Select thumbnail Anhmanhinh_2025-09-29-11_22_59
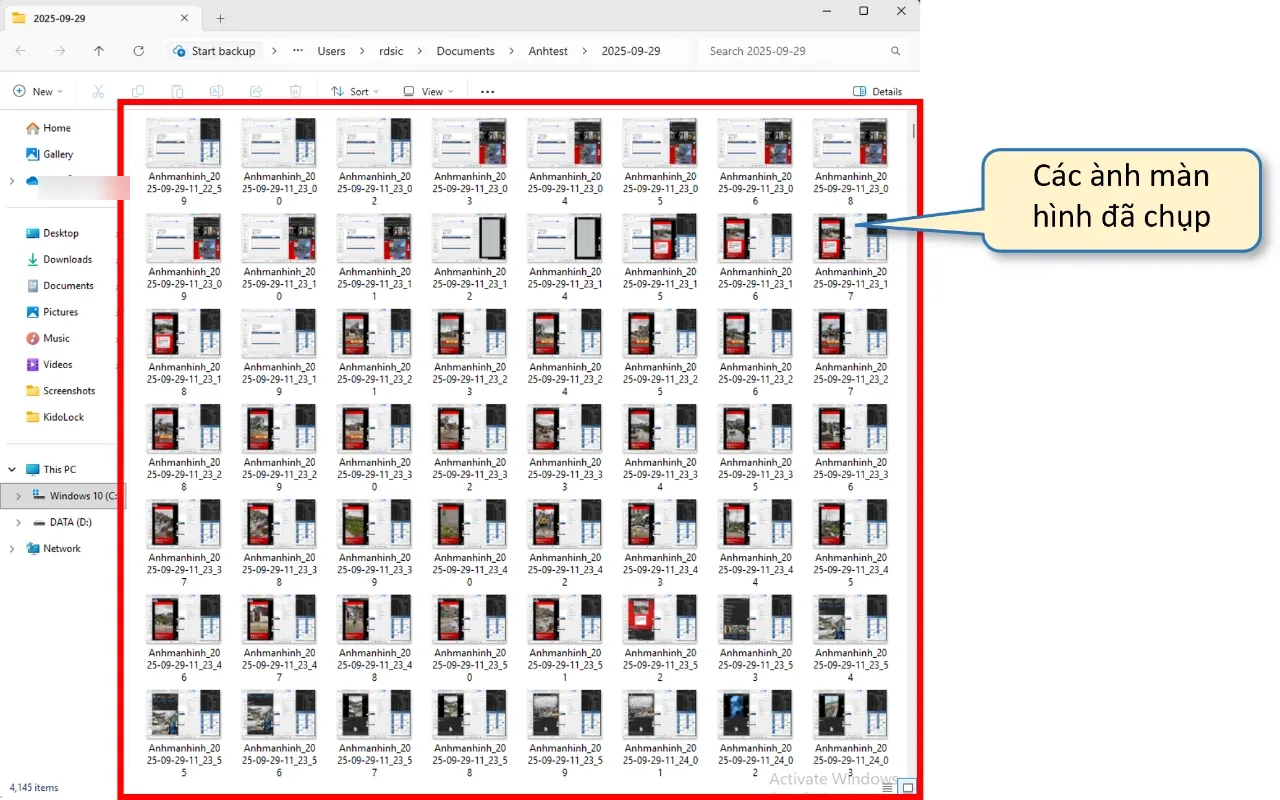The image size is (1280, 800). pyautogui.click(x=183, y=163)
